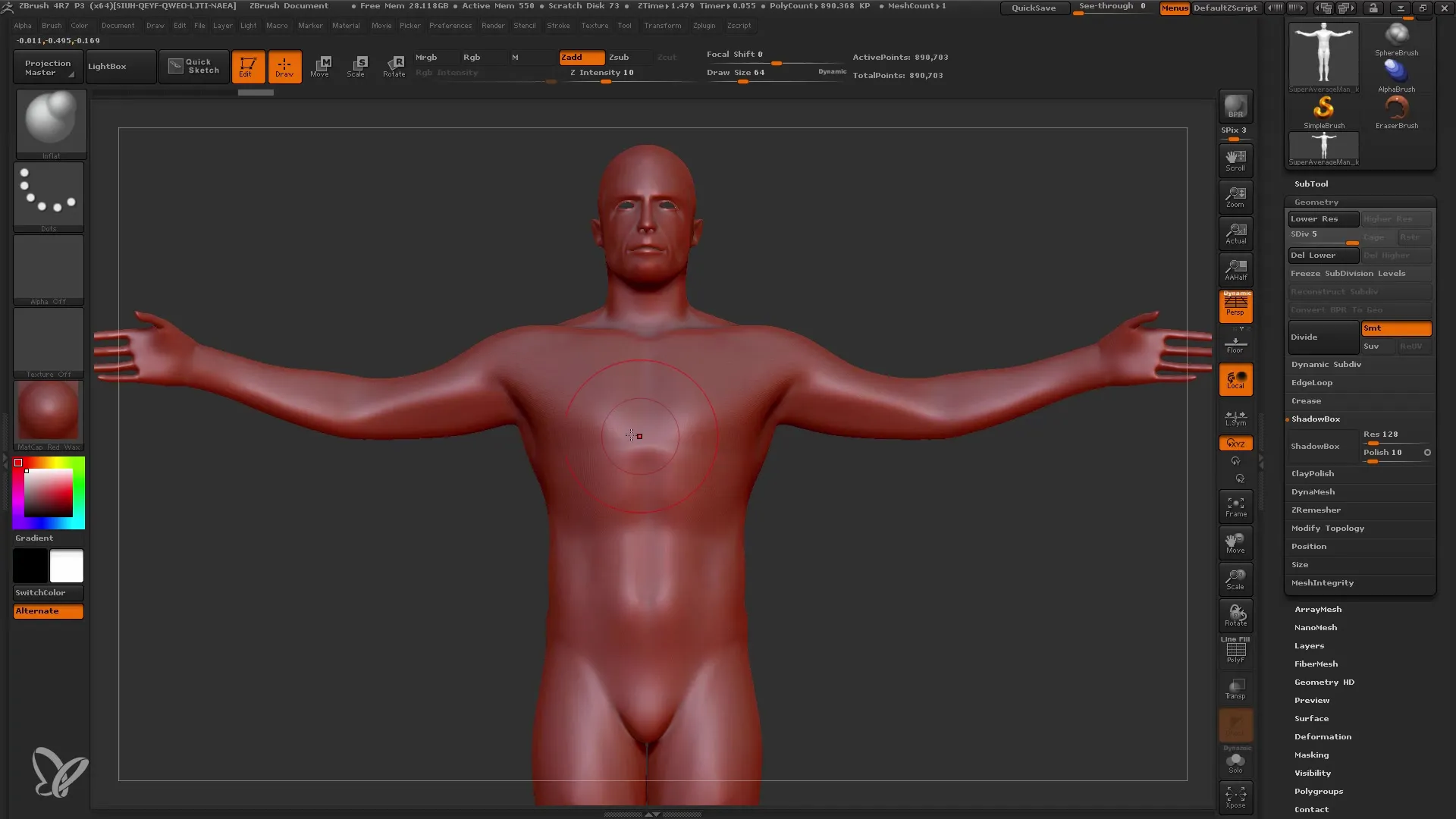This screenshot has height=819, width=1456.
Task: Click the MatCap Red Wax thumbnail
Action: [48, 413]
